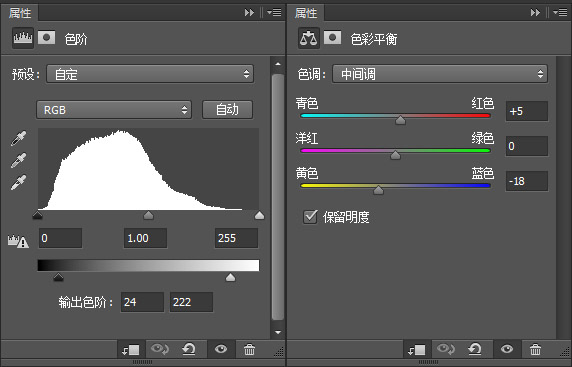This screenshot has width=572, height=367.
Task: Click the 绿色 label
Action: point(483,138)
